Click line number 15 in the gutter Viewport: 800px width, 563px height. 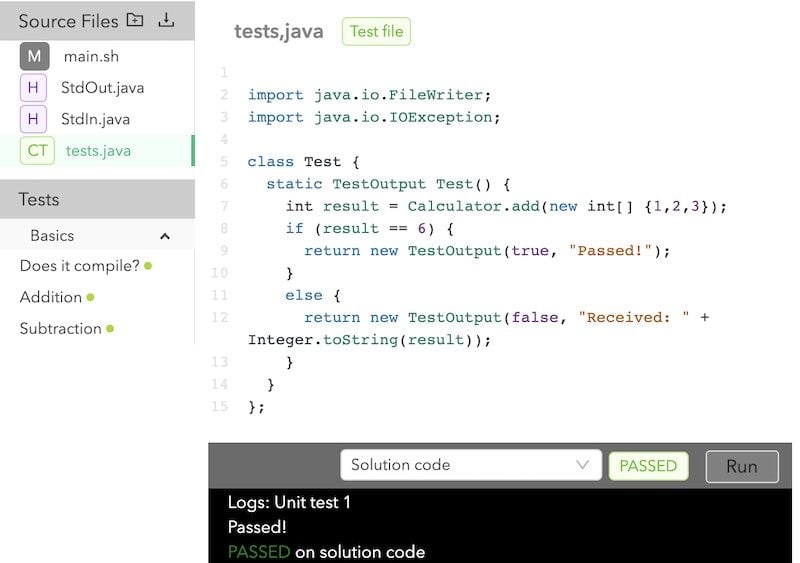pyautogui.click(x=219, y=407)
